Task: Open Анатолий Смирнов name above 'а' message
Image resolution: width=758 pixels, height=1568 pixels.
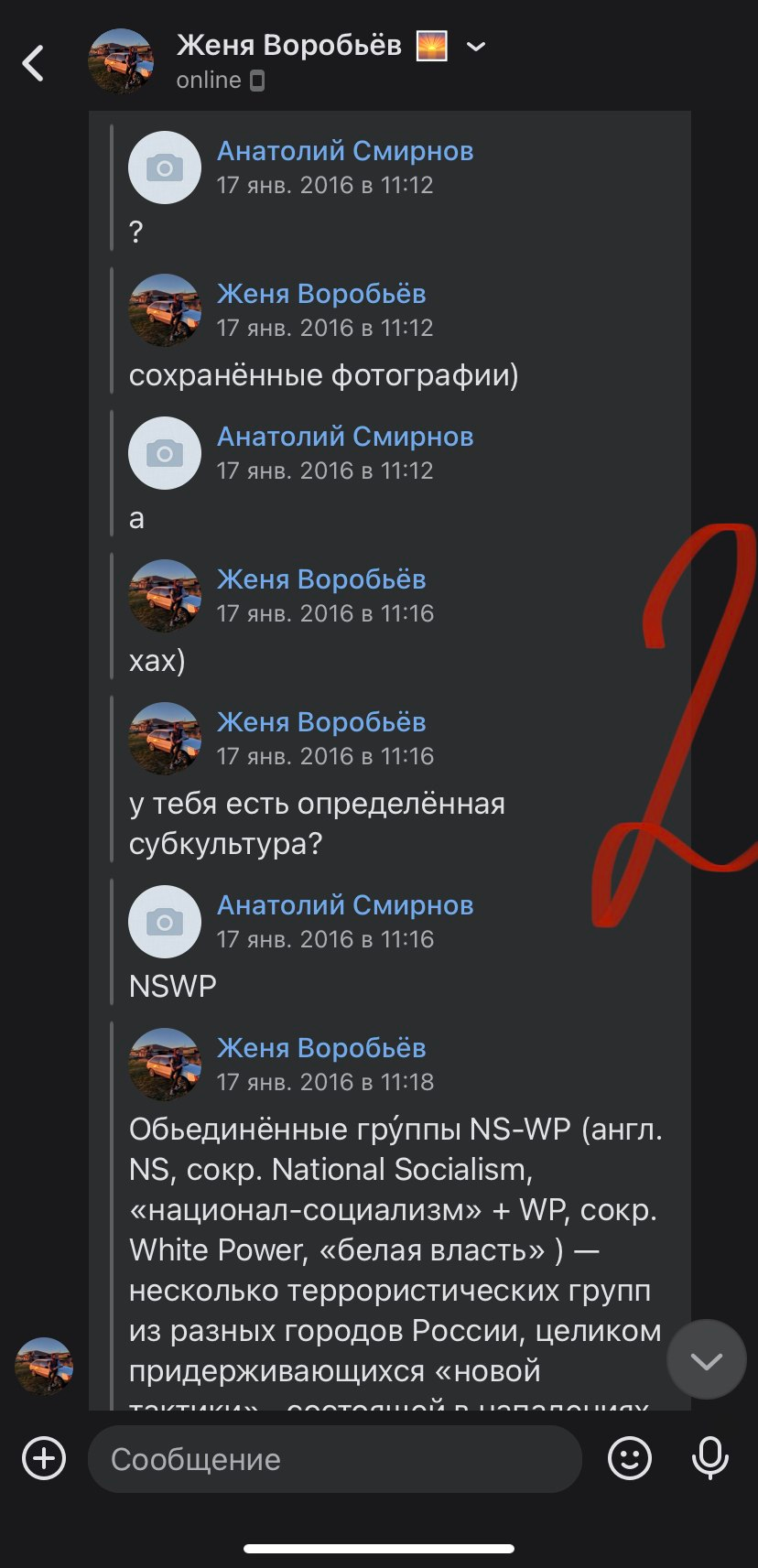Action: tap(345, 437)
